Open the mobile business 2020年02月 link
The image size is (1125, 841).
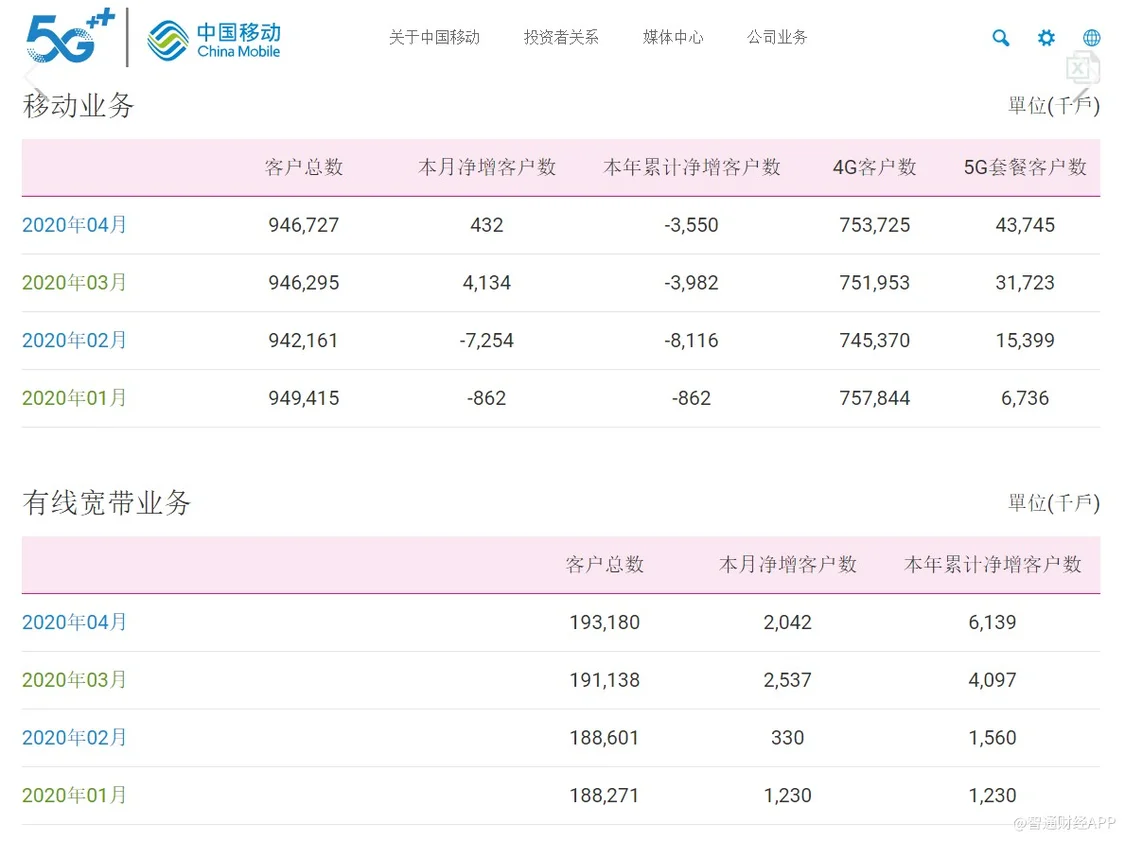75,341
